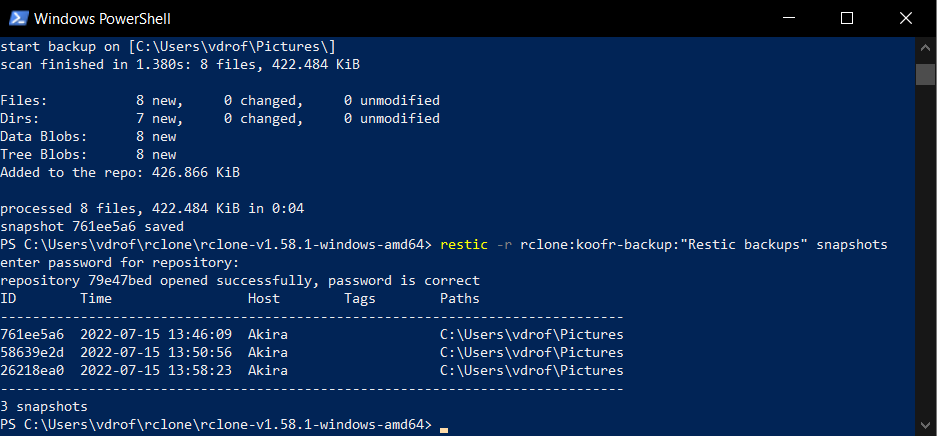Click the scrollbar up arrow
The width and height of the screenshot is (937, 436).
(926, 47)
